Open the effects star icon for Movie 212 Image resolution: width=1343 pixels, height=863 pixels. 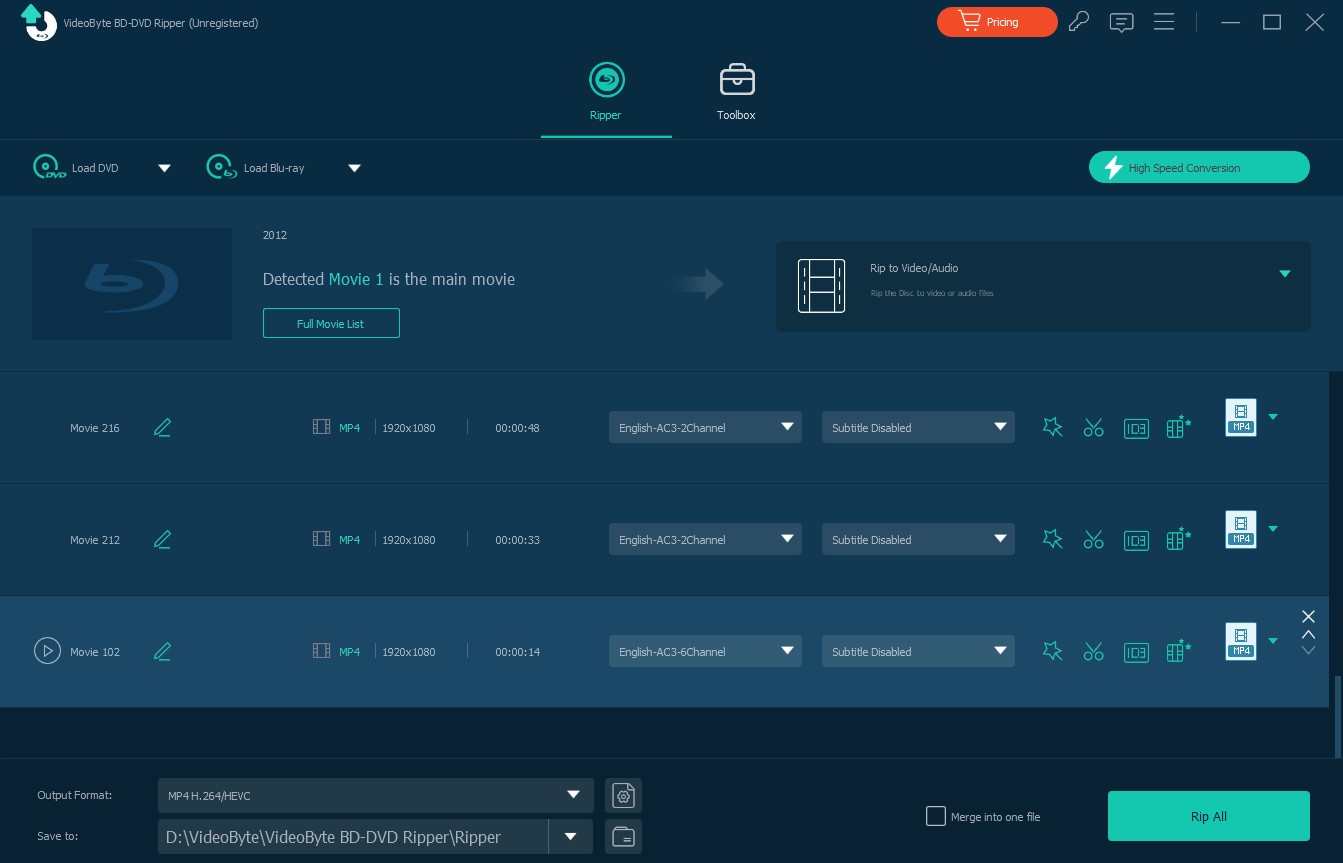pos(1052,540)
